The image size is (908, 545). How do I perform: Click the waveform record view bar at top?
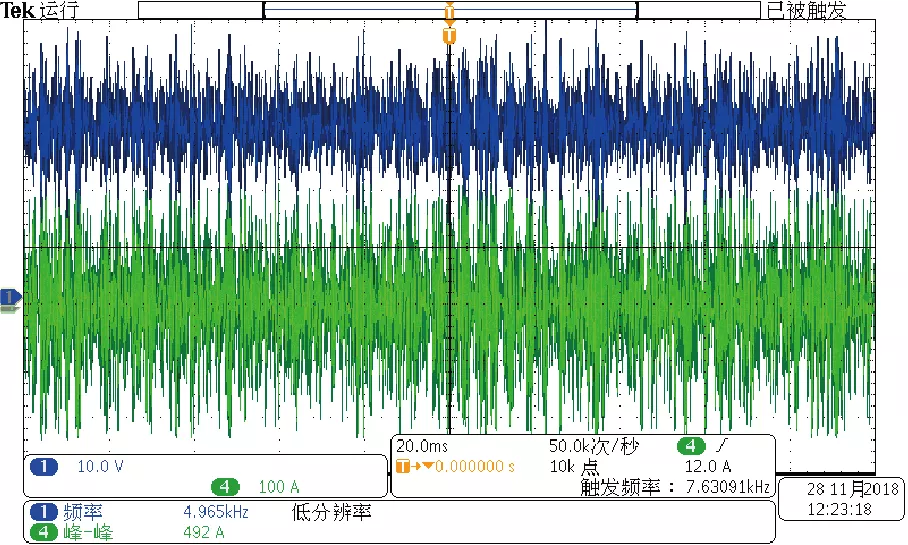pyautogui.click(x=449, y=10)
